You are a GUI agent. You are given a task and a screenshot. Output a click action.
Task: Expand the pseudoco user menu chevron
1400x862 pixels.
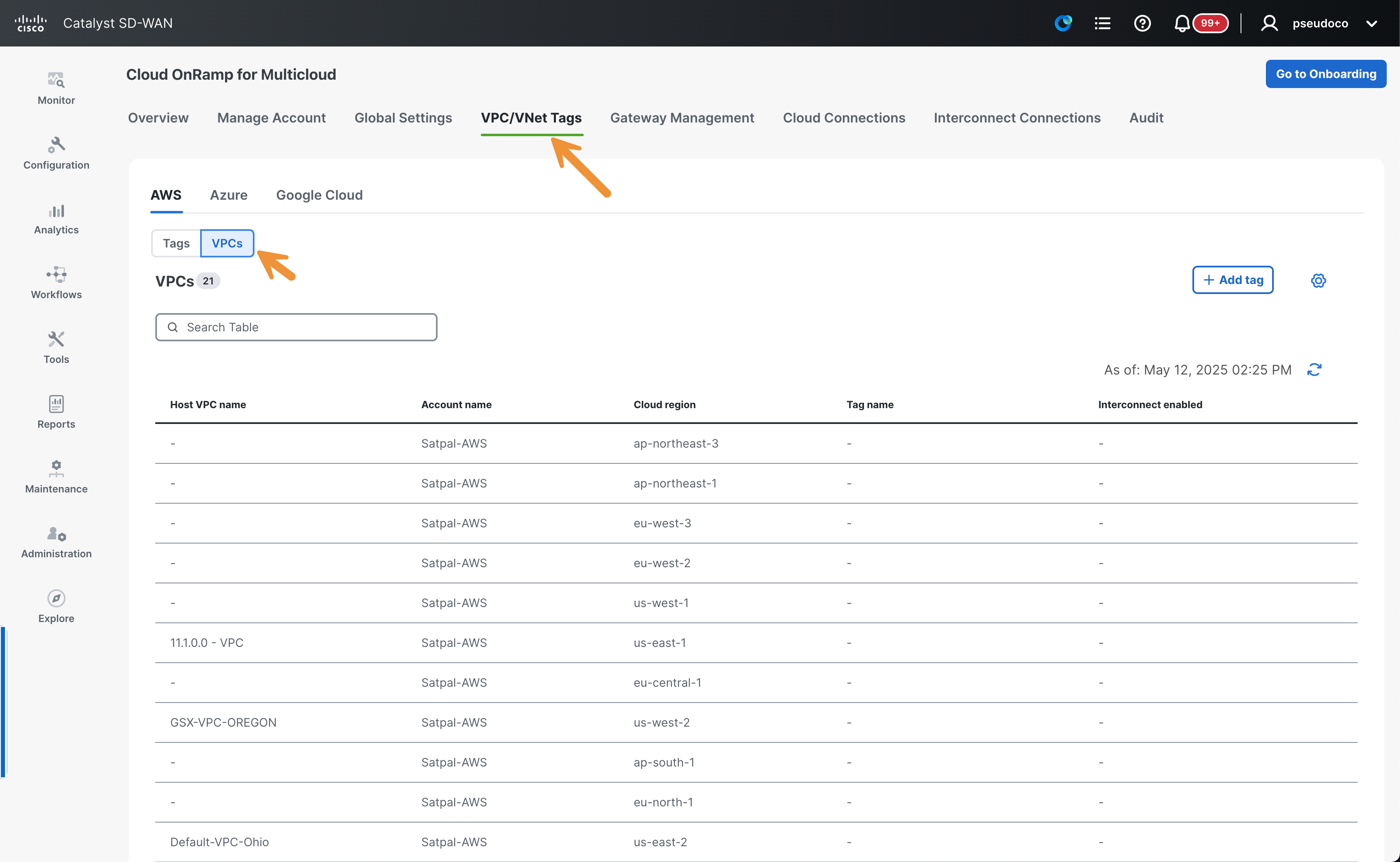coord(1372,24)
